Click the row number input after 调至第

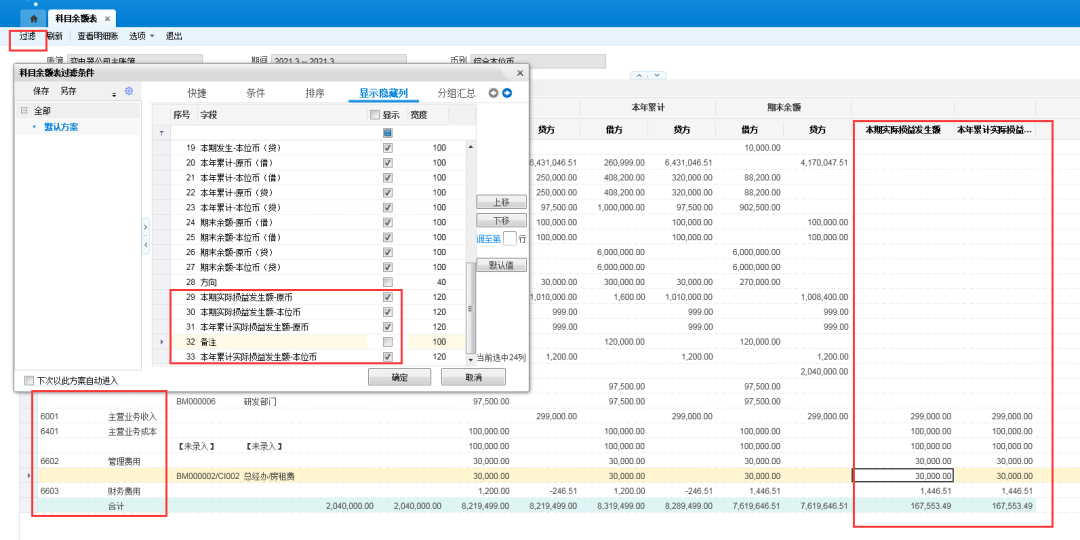pos(510,238)
